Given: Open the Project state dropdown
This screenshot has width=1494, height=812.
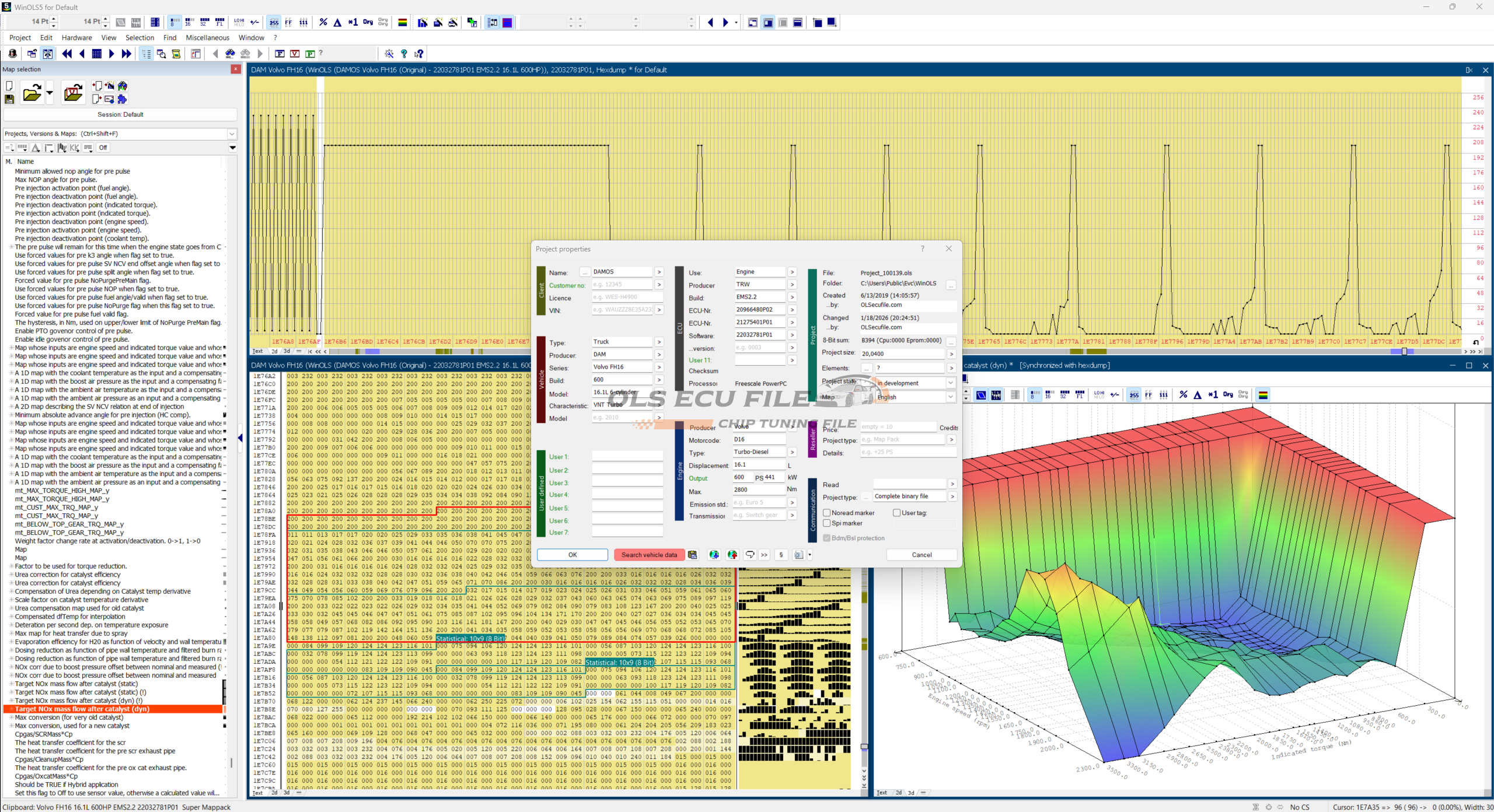Looking at the screenshot, I should pos(950,383).
